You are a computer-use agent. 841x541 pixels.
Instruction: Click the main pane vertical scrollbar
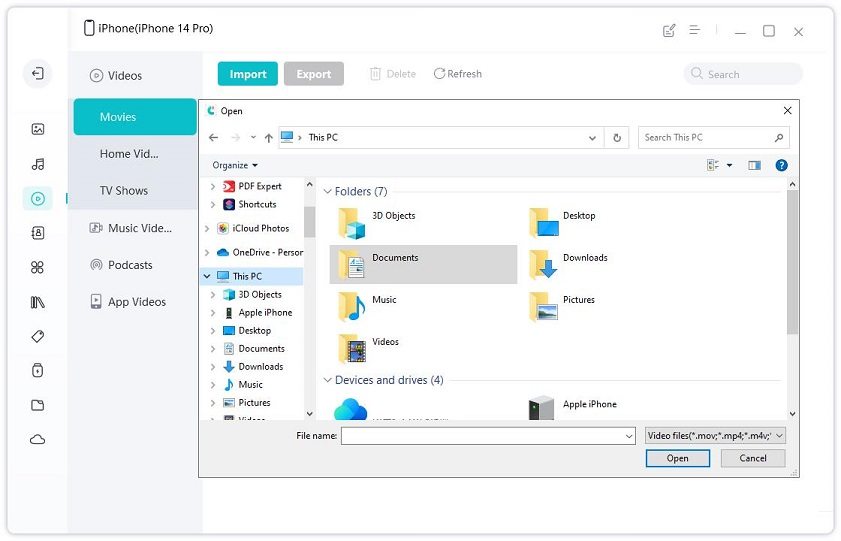click(x=792, y=263)
